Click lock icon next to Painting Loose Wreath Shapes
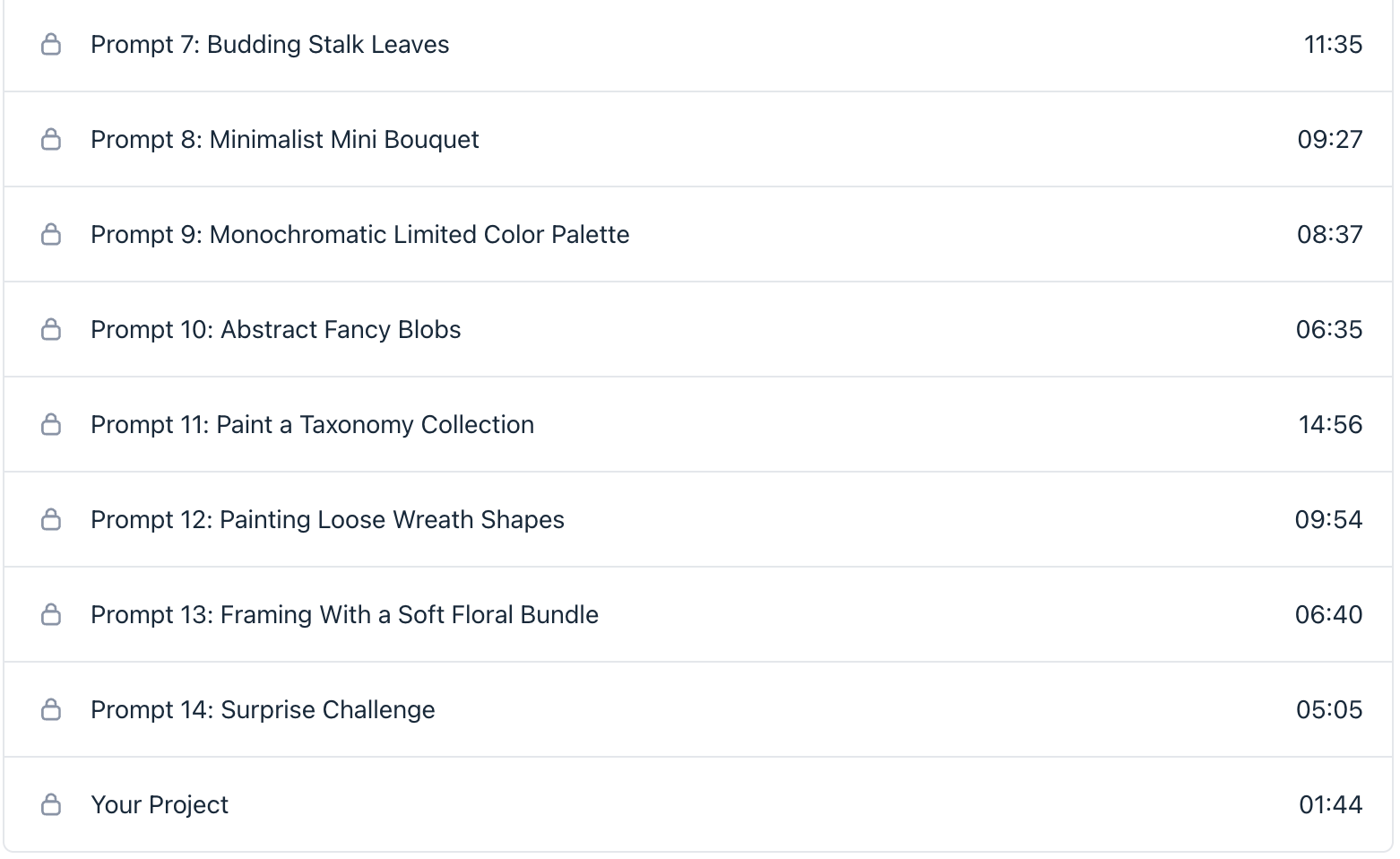 pos(51,519)
